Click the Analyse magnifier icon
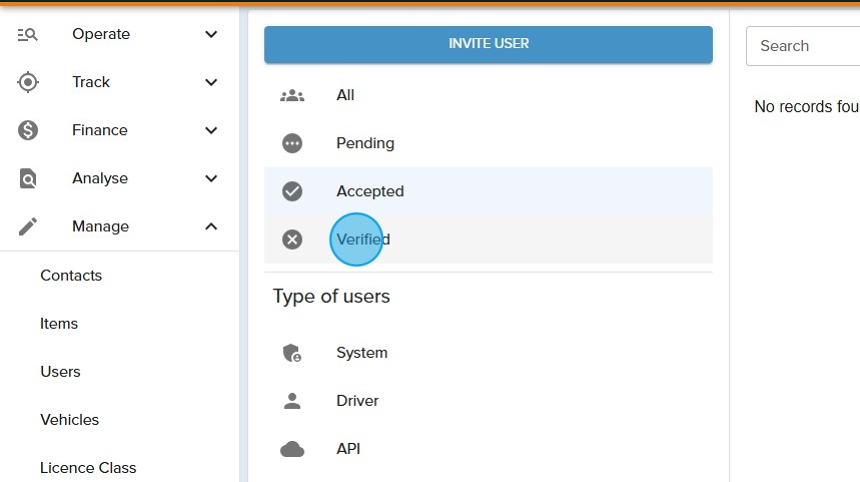The image size is (860, 482). 28,179
